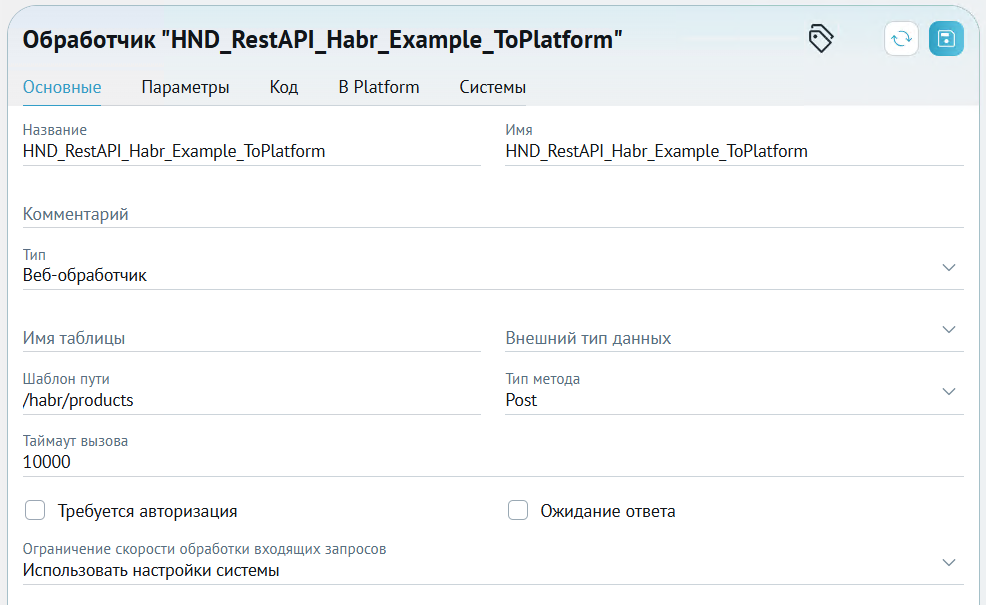Open the Тип метода dropdown chevron

tap(949, 391)
